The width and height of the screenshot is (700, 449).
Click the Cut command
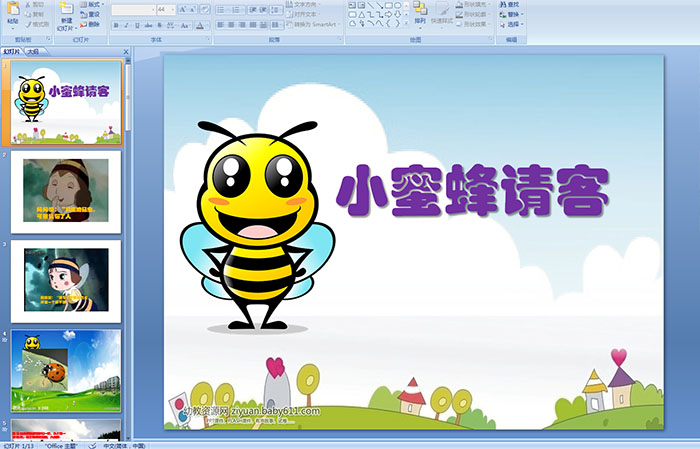35,4
